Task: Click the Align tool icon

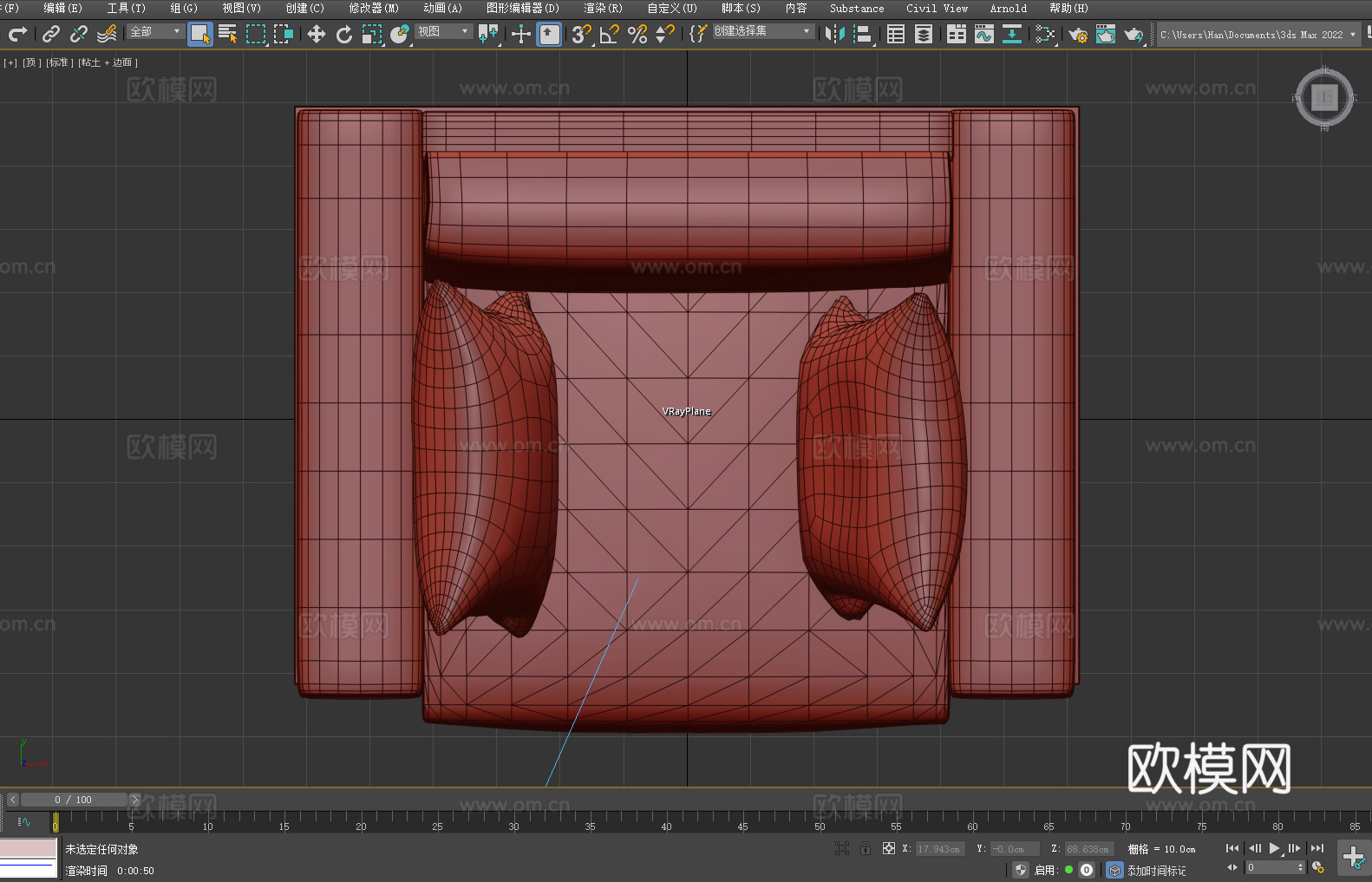Action: click(x=863, y=34)
